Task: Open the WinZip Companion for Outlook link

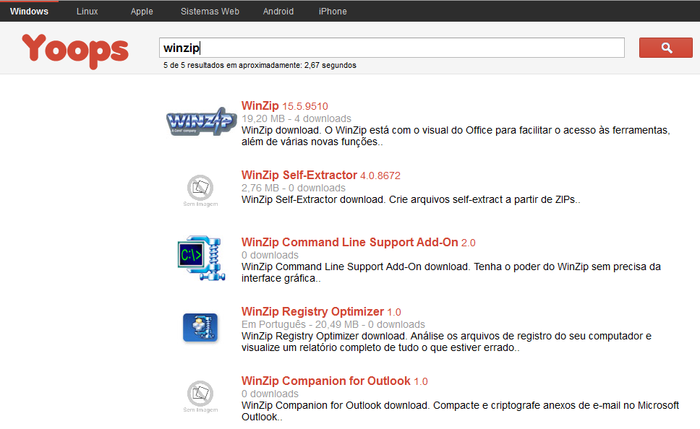Action: tap(334, 381)
